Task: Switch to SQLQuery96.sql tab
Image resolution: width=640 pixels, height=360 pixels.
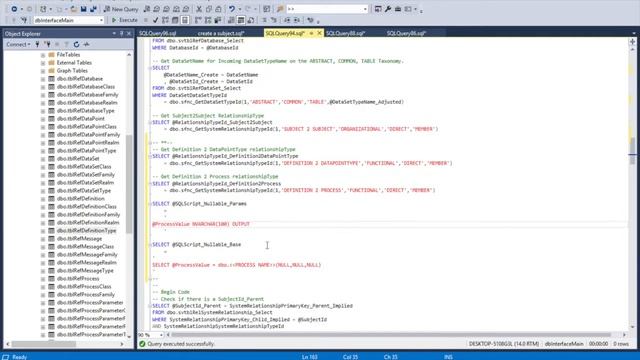Action: pyautogui.click(x=158, y=33)
